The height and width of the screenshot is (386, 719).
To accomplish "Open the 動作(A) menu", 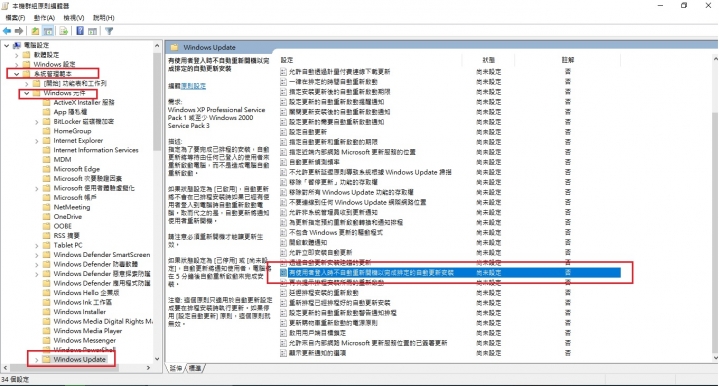I will pyautogui.click(x=44, y=18).
